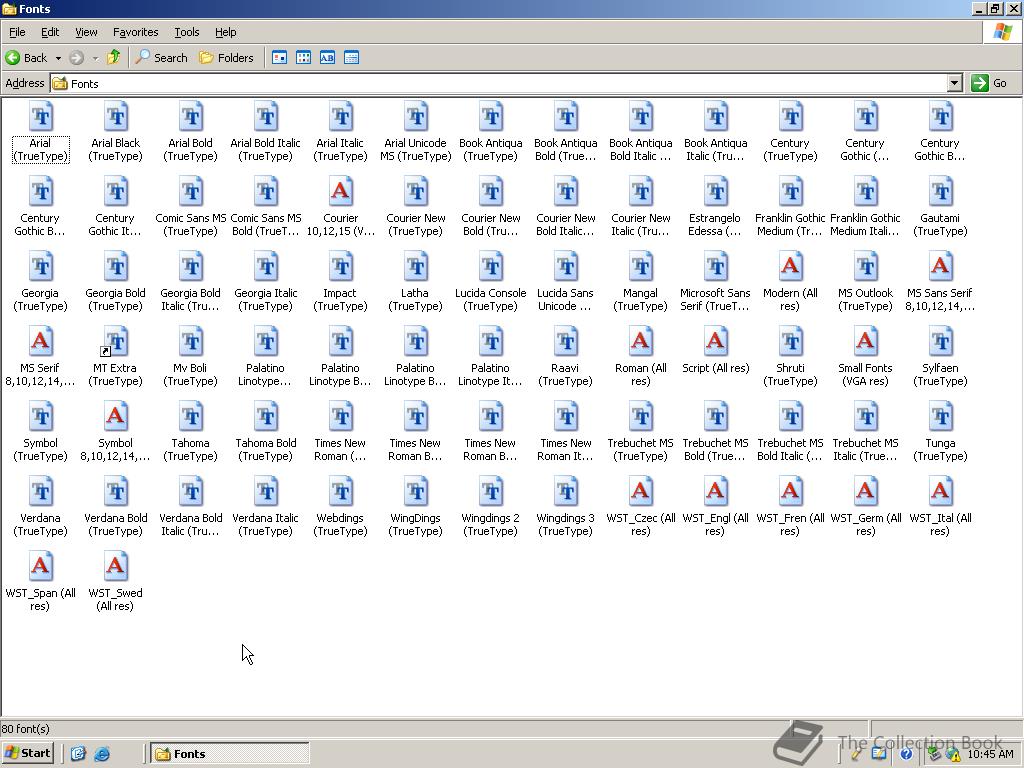1024x768 pixels.
Task: Open the Edit menu
Action: (50, 32)
